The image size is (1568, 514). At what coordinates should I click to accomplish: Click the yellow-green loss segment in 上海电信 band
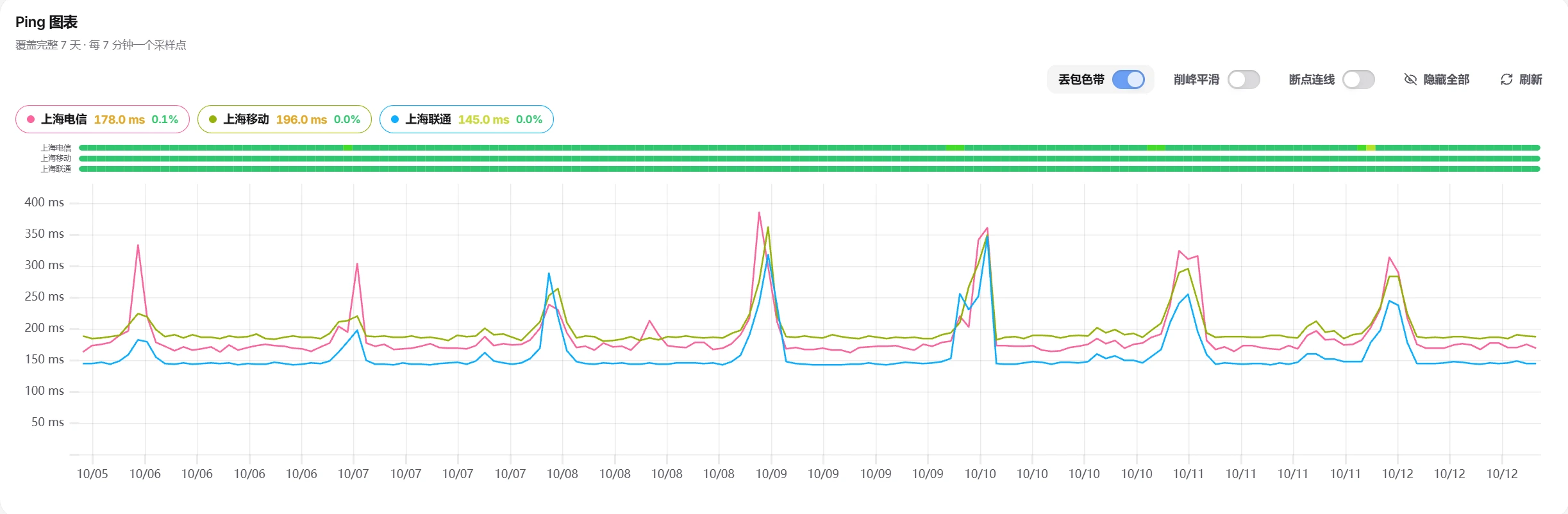[1371, 147]
